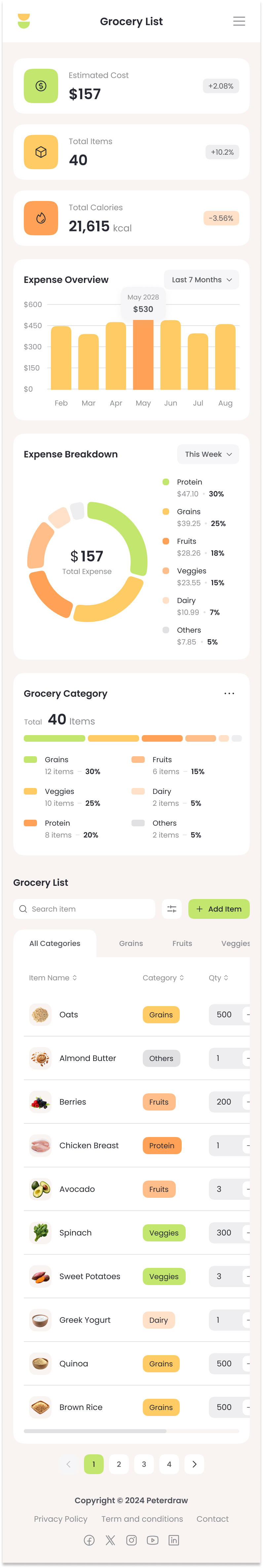Switch to the Fruits tab
Screen dimensions: 263x1568
pyautogui.click(x=181, y=943)
